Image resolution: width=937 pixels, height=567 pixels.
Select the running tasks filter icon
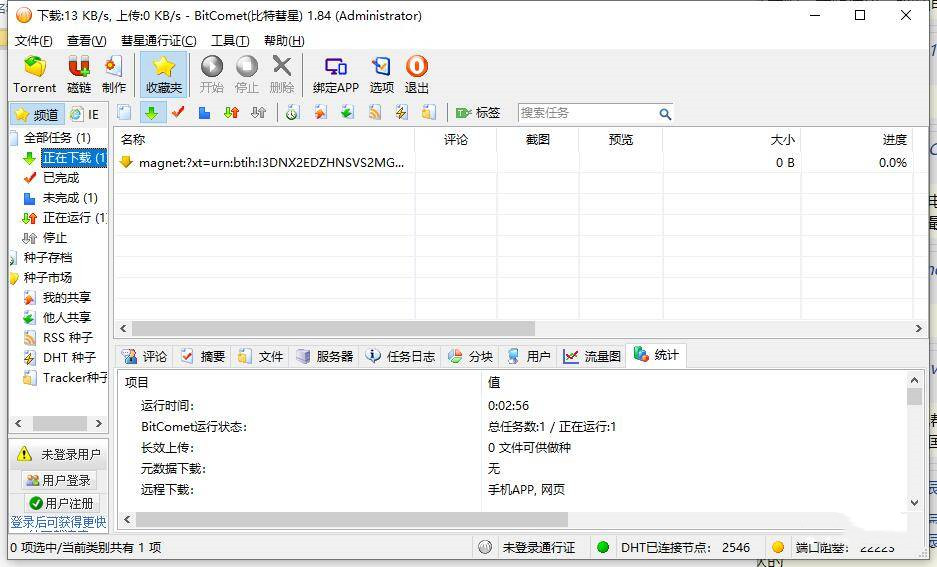(x=231, y=112)
